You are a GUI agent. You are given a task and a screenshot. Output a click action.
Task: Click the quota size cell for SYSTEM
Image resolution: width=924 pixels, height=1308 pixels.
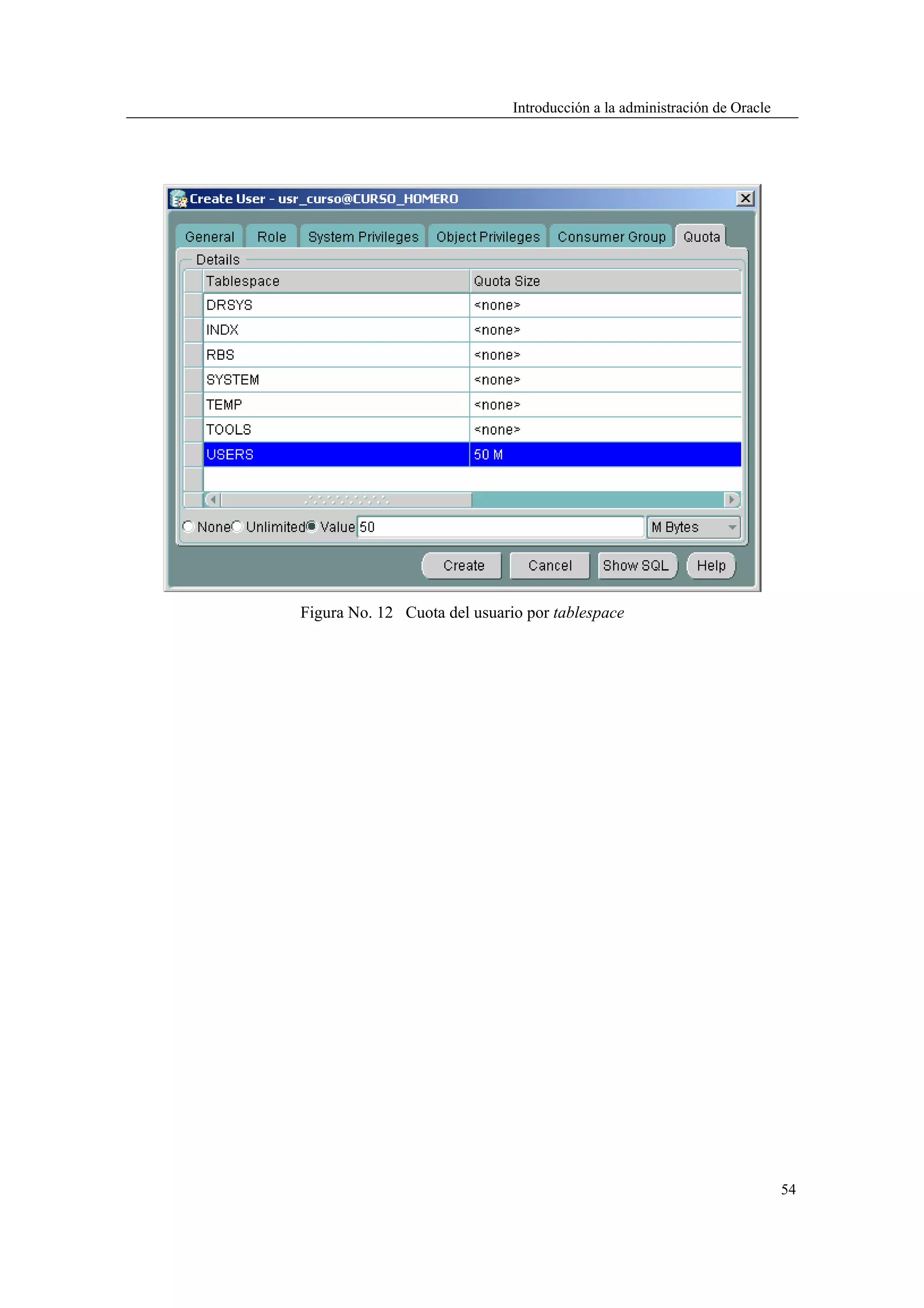(606, 380)
